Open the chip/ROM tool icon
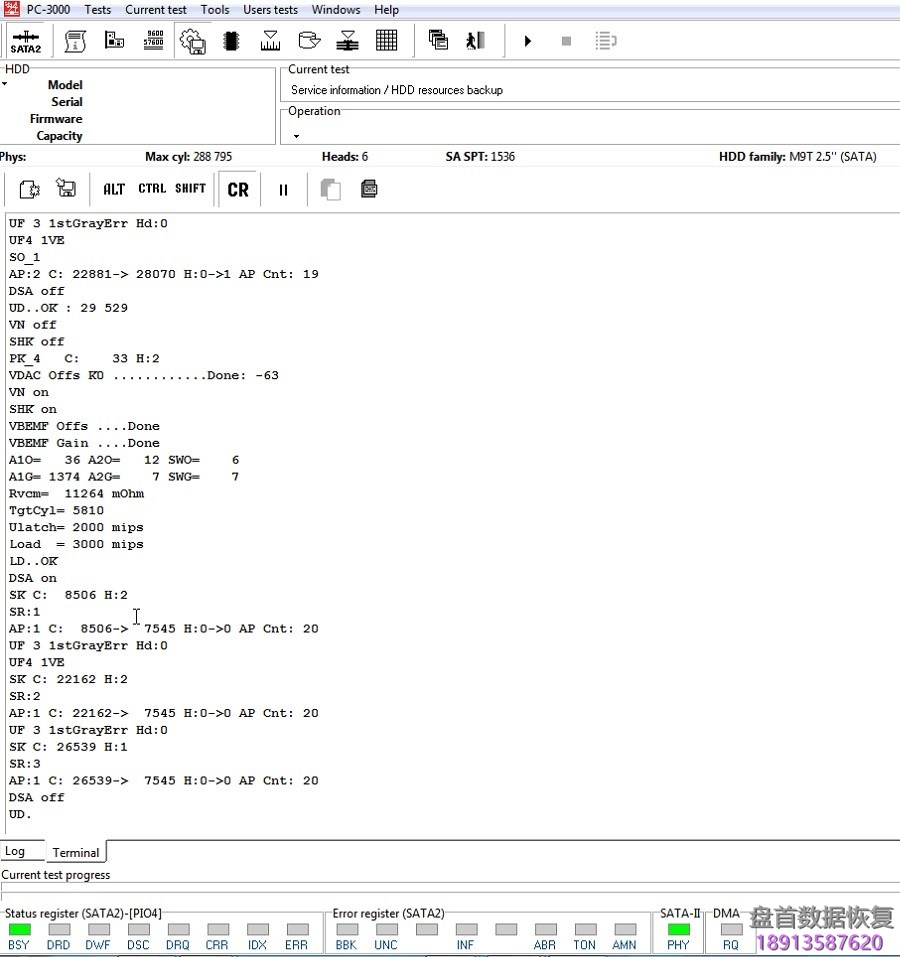Screen dimensions: 900x957 point(231,41)
